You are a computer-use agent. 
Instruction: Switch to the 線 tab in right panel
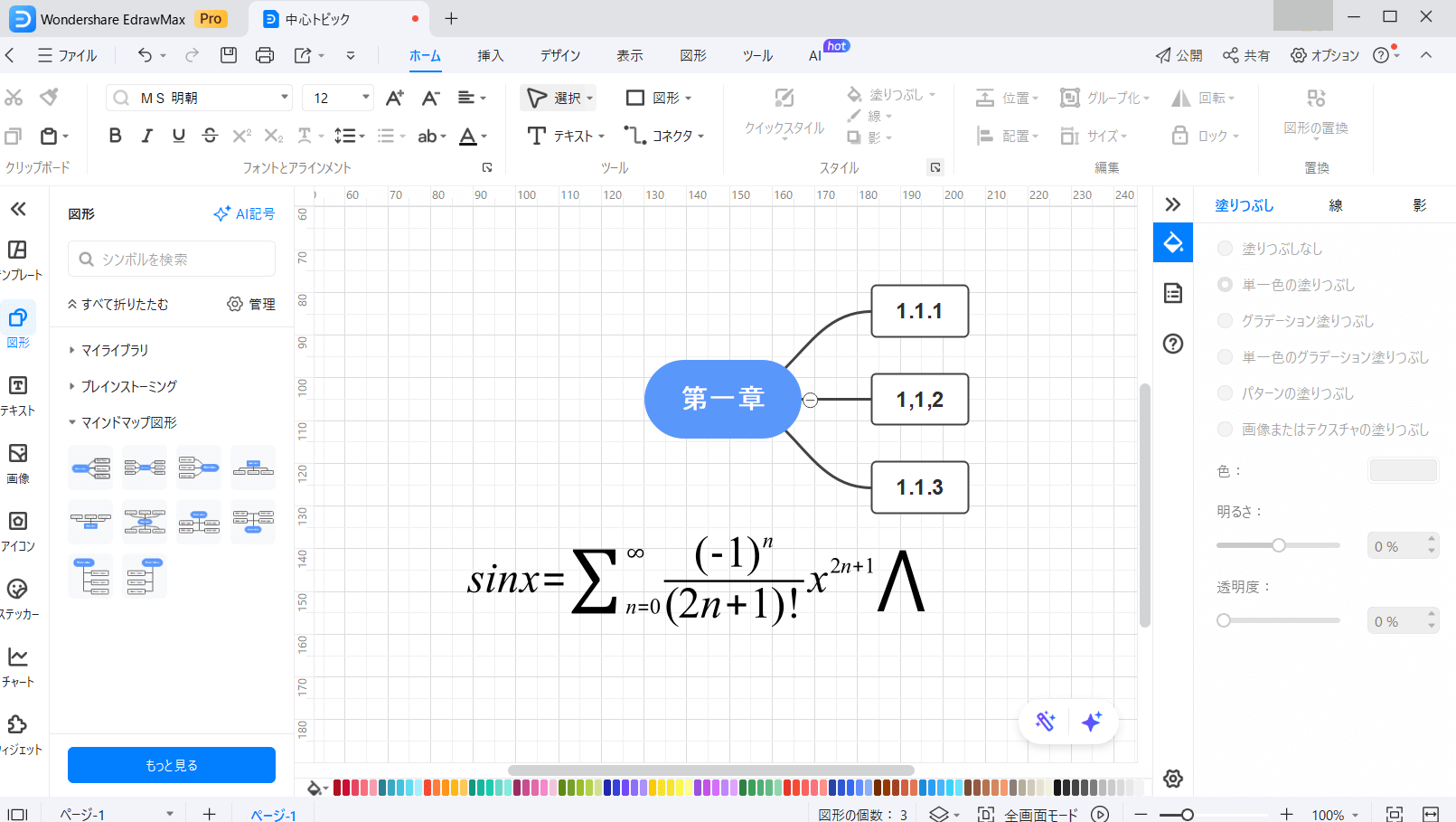[x=1336, y=205]
